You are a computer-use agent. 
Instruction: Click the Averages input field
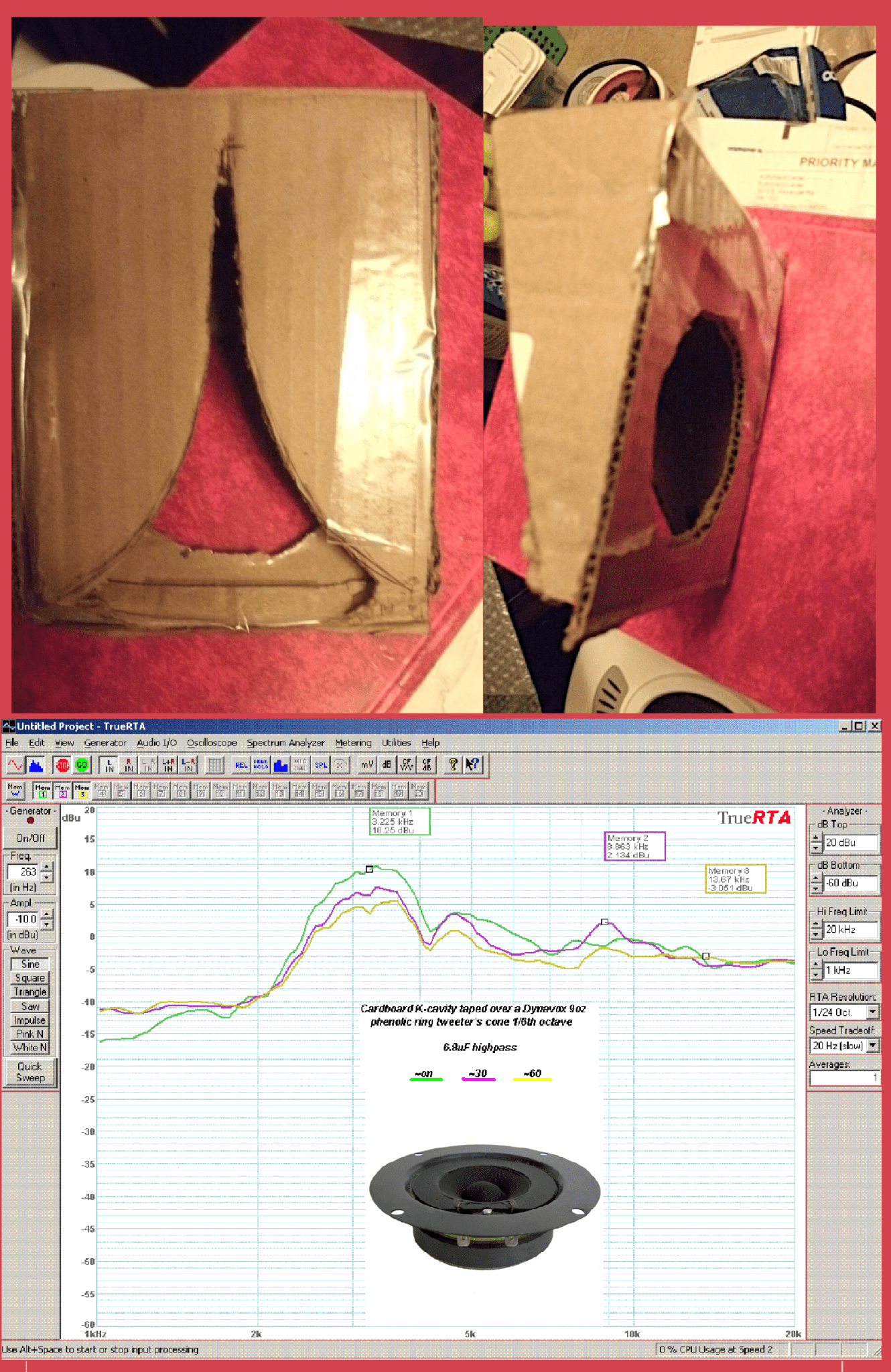point(844,1078)
